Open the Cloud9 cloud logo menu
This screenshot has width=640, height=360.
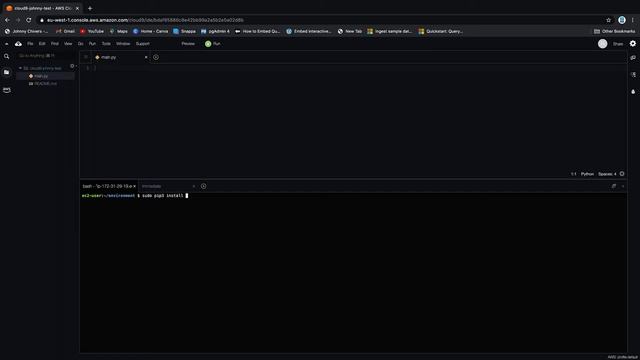tap(18, 44)
